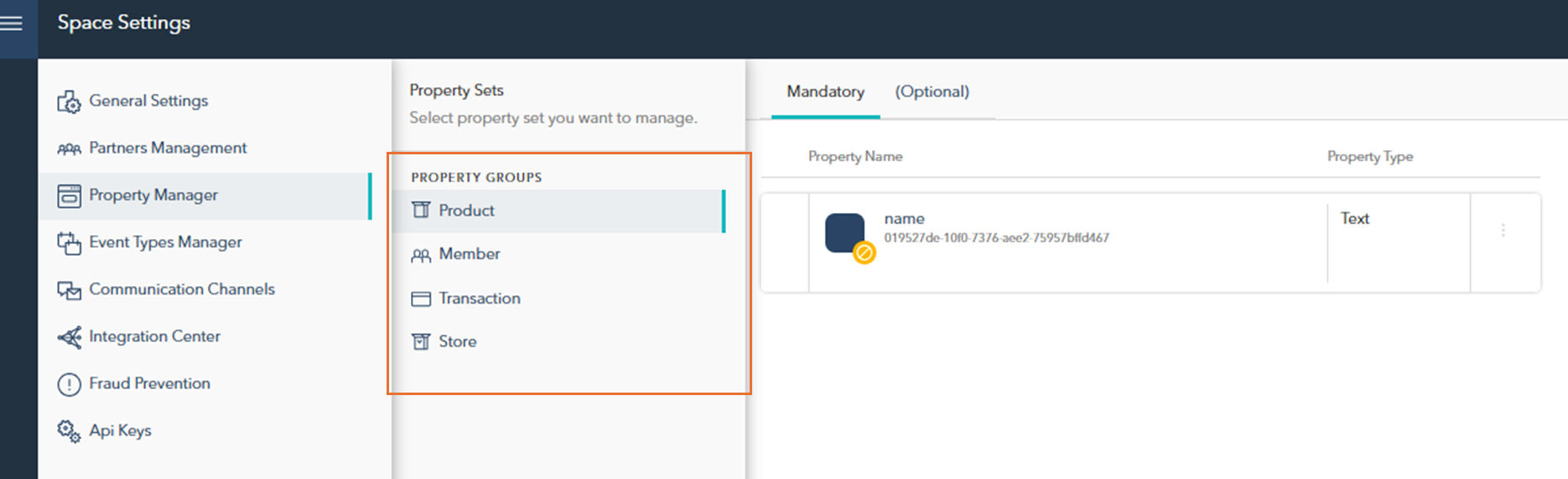Click the name property blue tile

845,232
